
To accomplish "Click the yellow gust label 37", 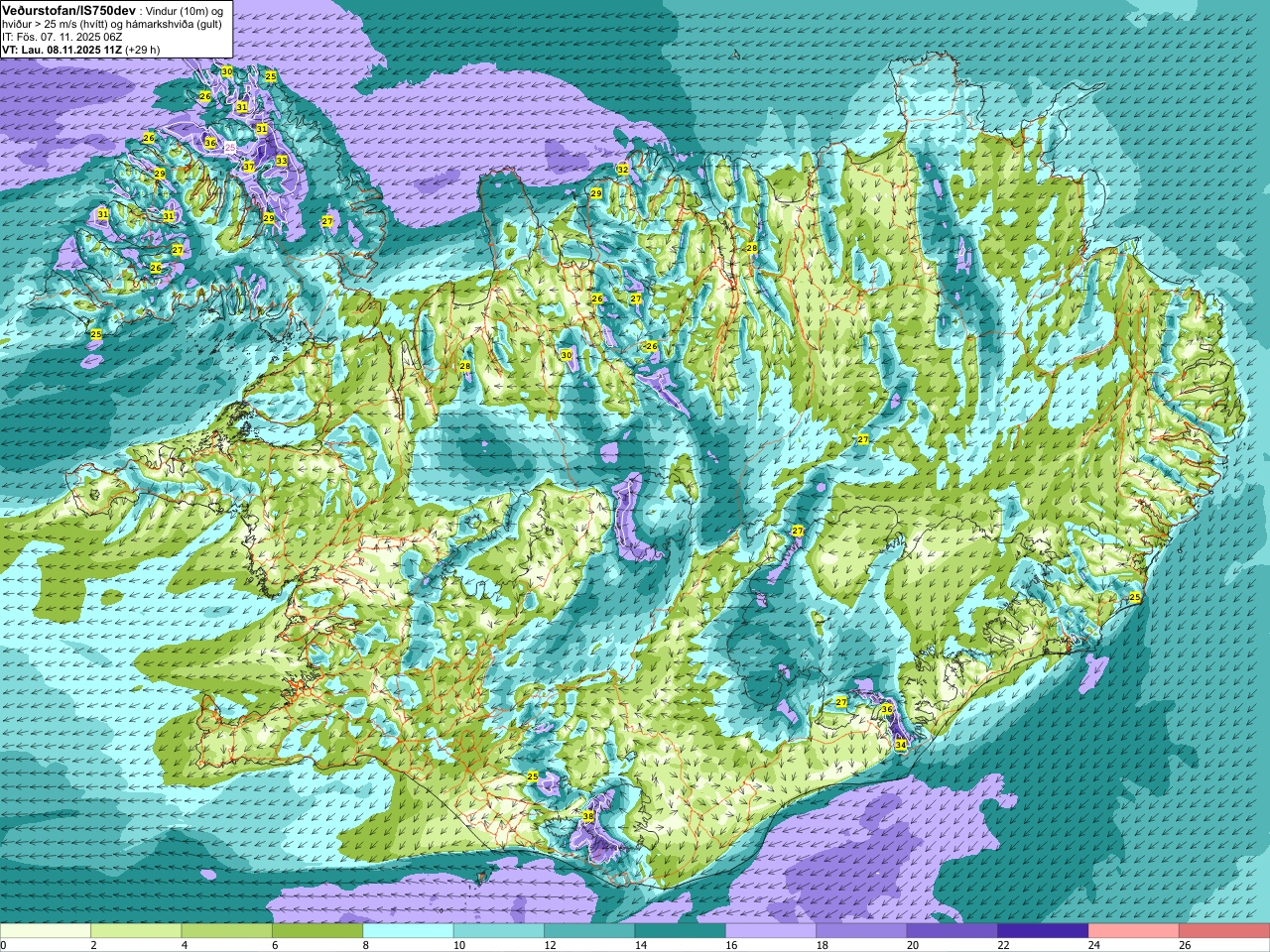I will coord(249,167).
